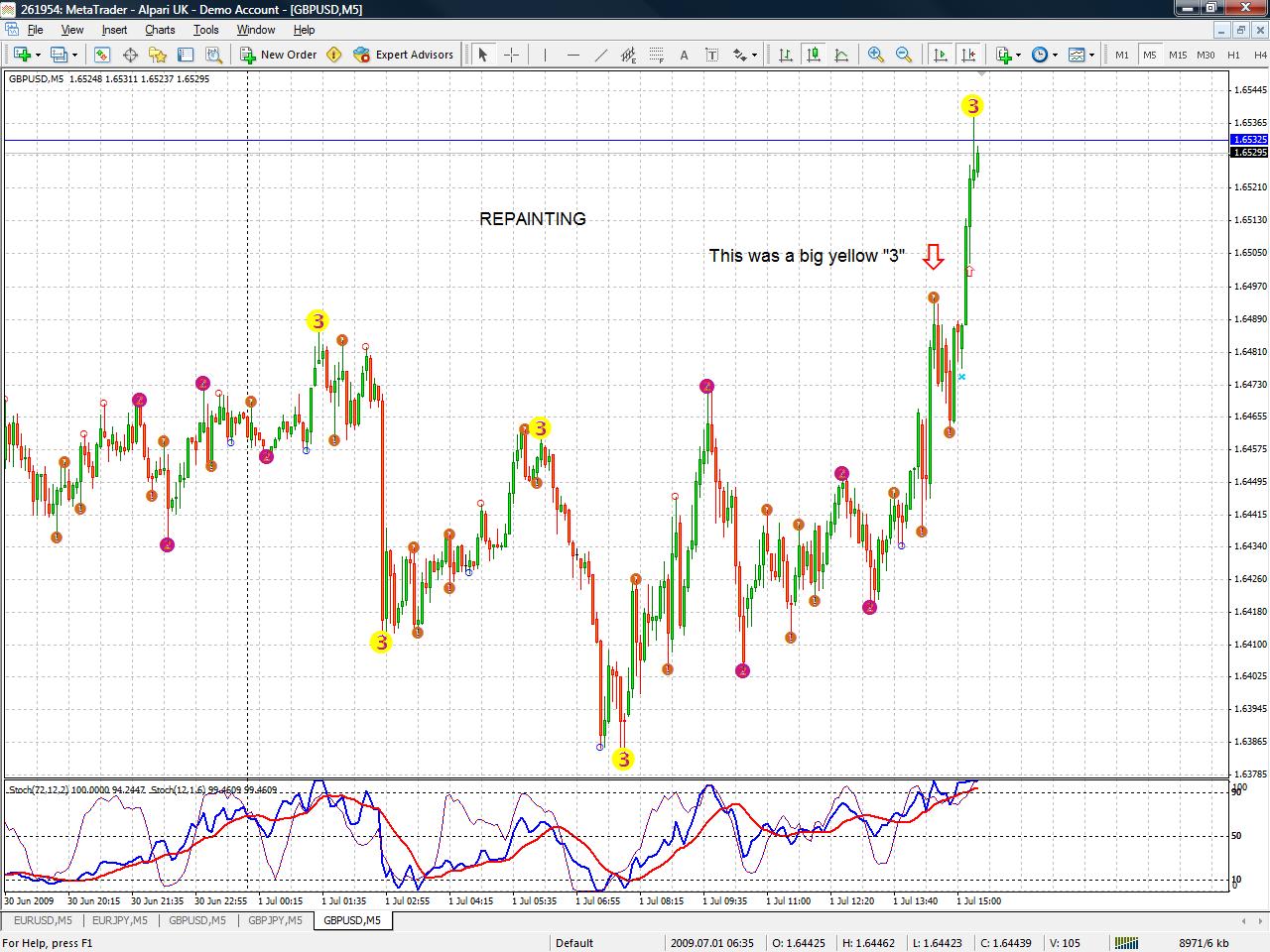
Task: Expand the Indicators list dropdown arrow
Action: click(x=1019, y=55)
